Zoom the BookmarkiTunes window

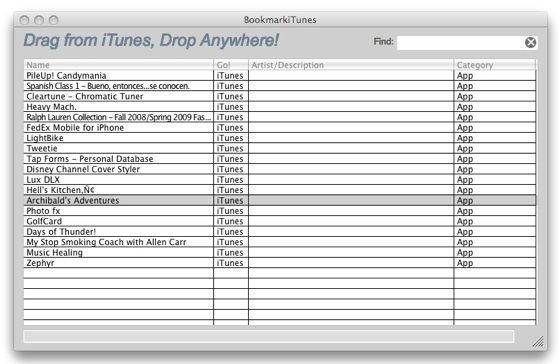(54, 20)
